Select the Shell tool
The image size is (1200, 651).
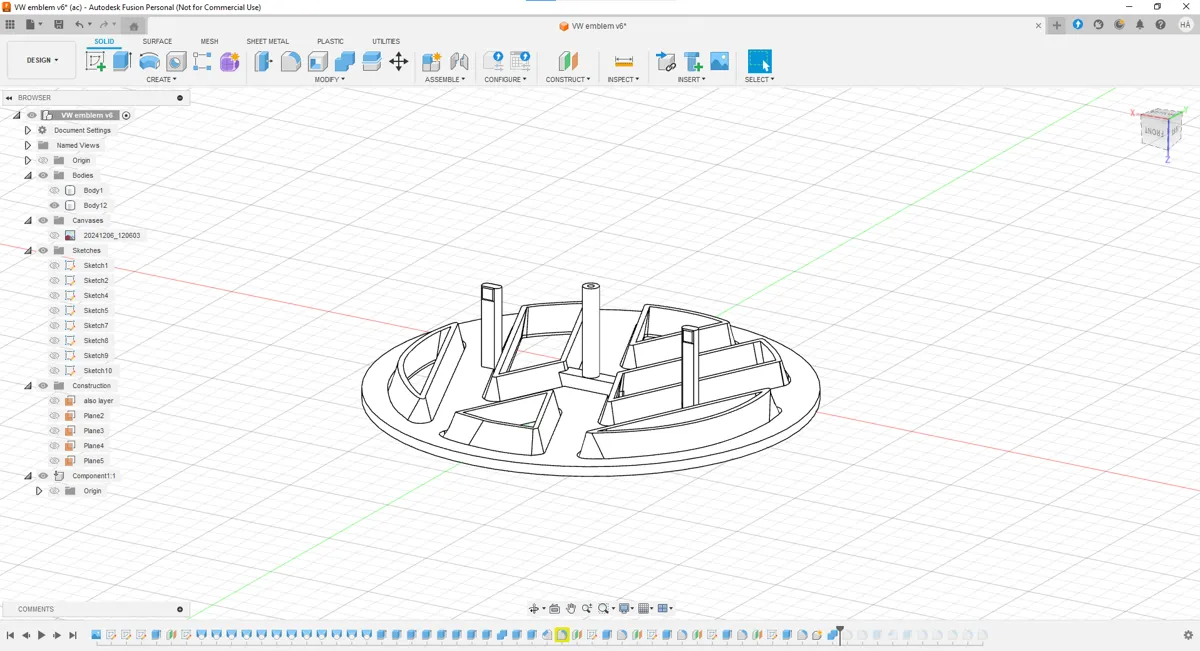coord(317,62)
